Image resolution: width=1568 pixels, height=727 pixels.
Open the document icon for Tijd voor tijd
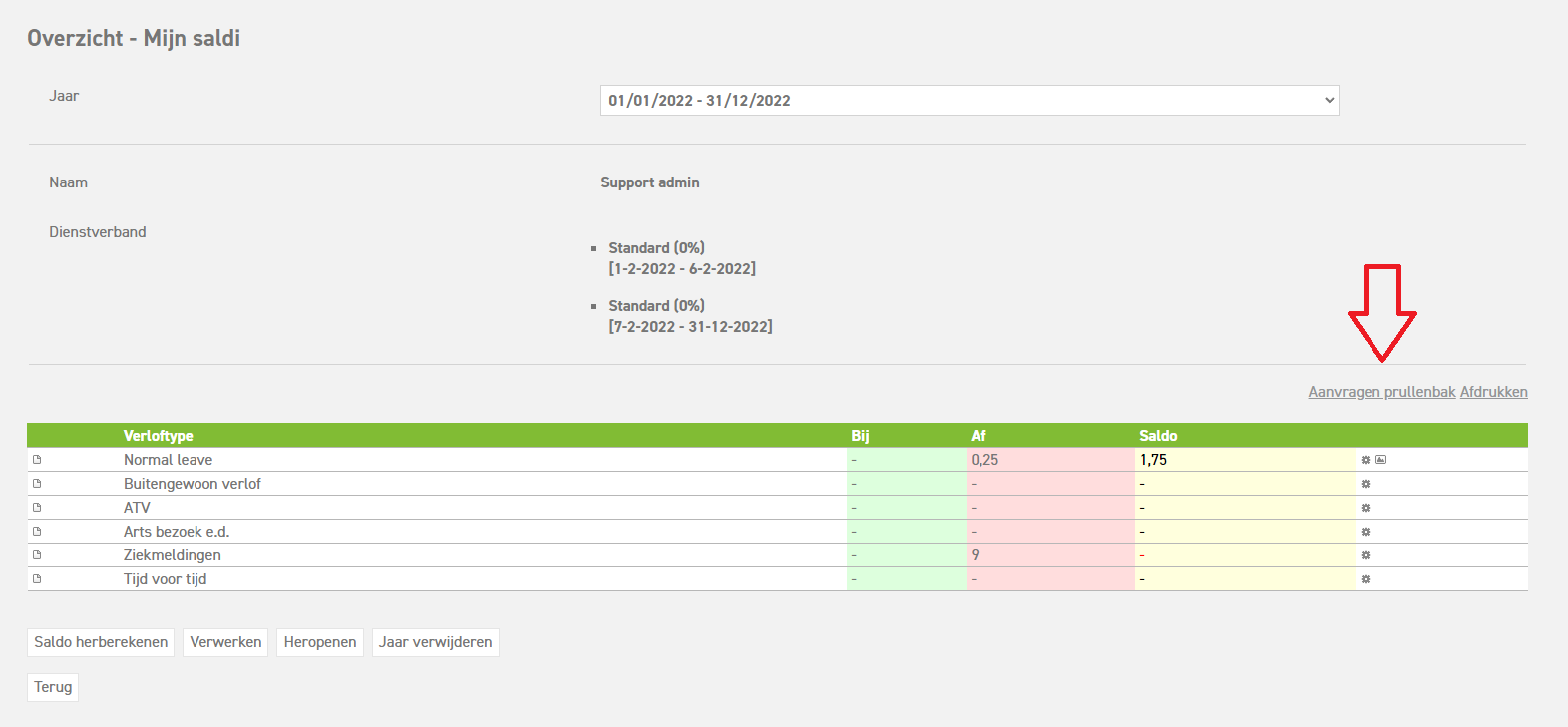click(37, 579)
